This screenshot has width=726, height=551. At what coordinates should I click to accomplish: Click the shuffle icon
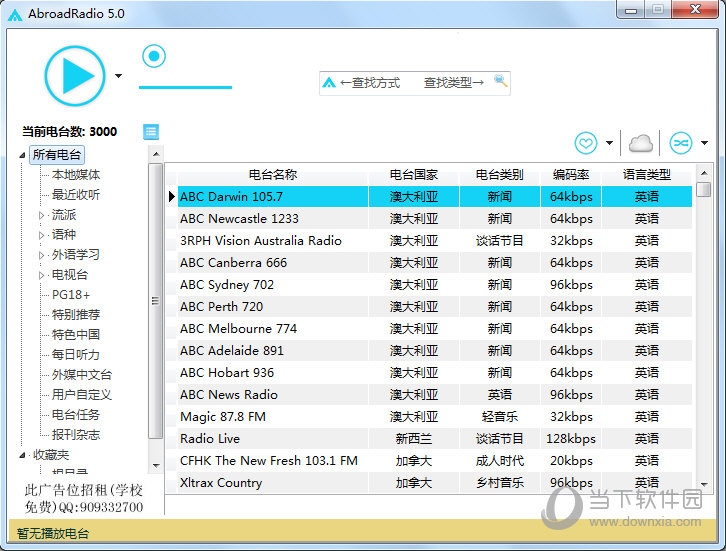(x=681, y=143)
